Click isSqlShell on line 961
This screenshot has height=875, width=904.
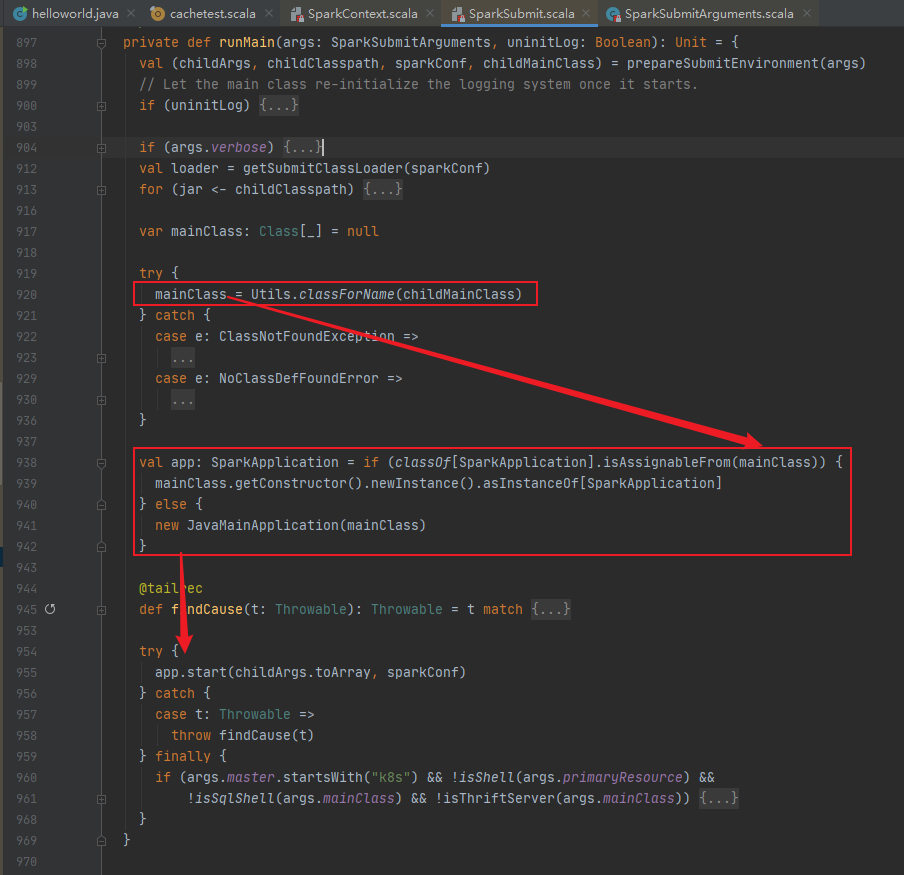pyautogui.click(x=235, y=798)
